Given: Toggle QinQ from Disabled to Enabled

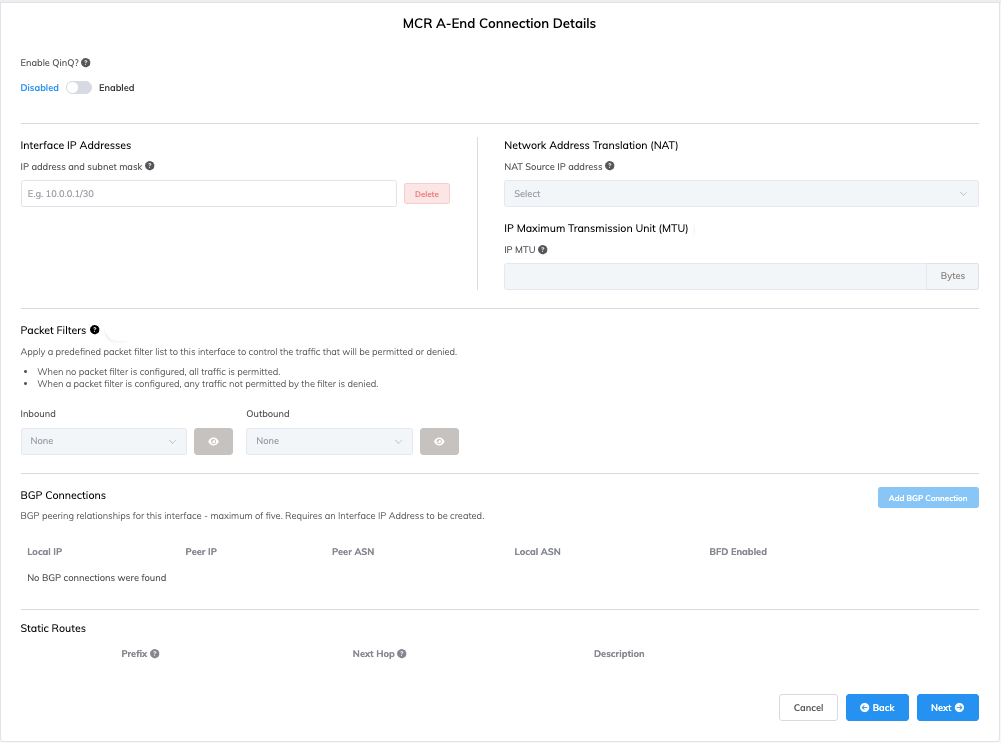Looking at the screenshot, I should coord(78,87).
